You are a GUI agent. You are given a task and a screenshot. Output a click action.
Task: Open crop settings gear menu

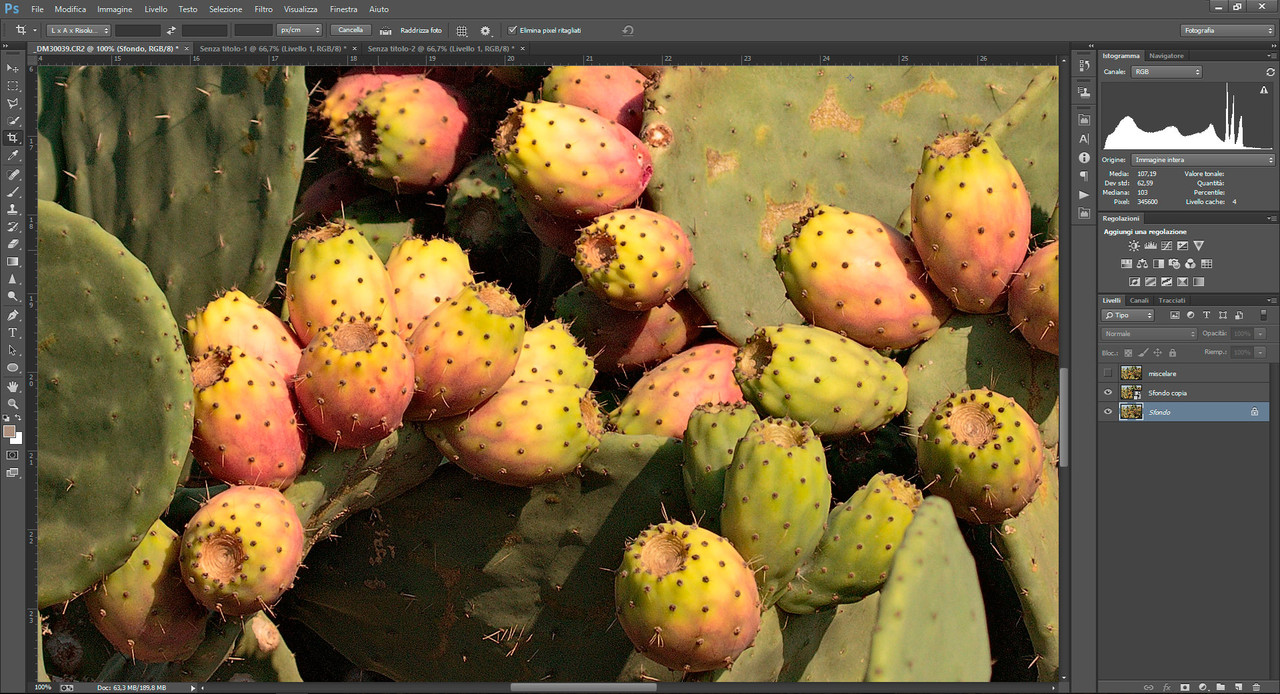[486, 30]
